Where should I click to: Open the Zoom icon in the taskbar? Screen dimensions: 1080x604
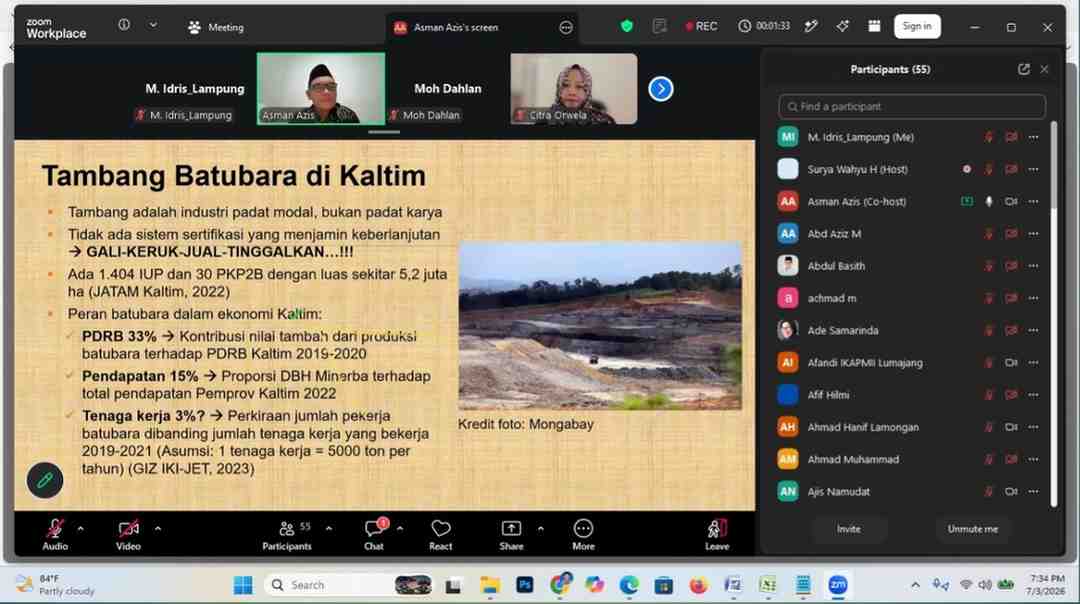click(838, 585)
